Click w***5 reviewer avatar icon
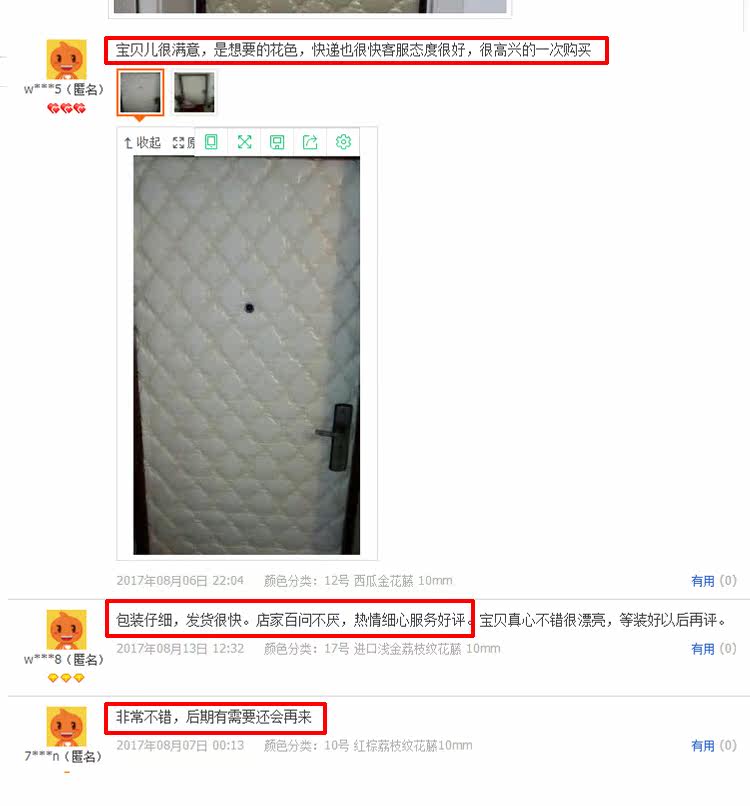Viewport: 750px width, 806px height. 66,60
